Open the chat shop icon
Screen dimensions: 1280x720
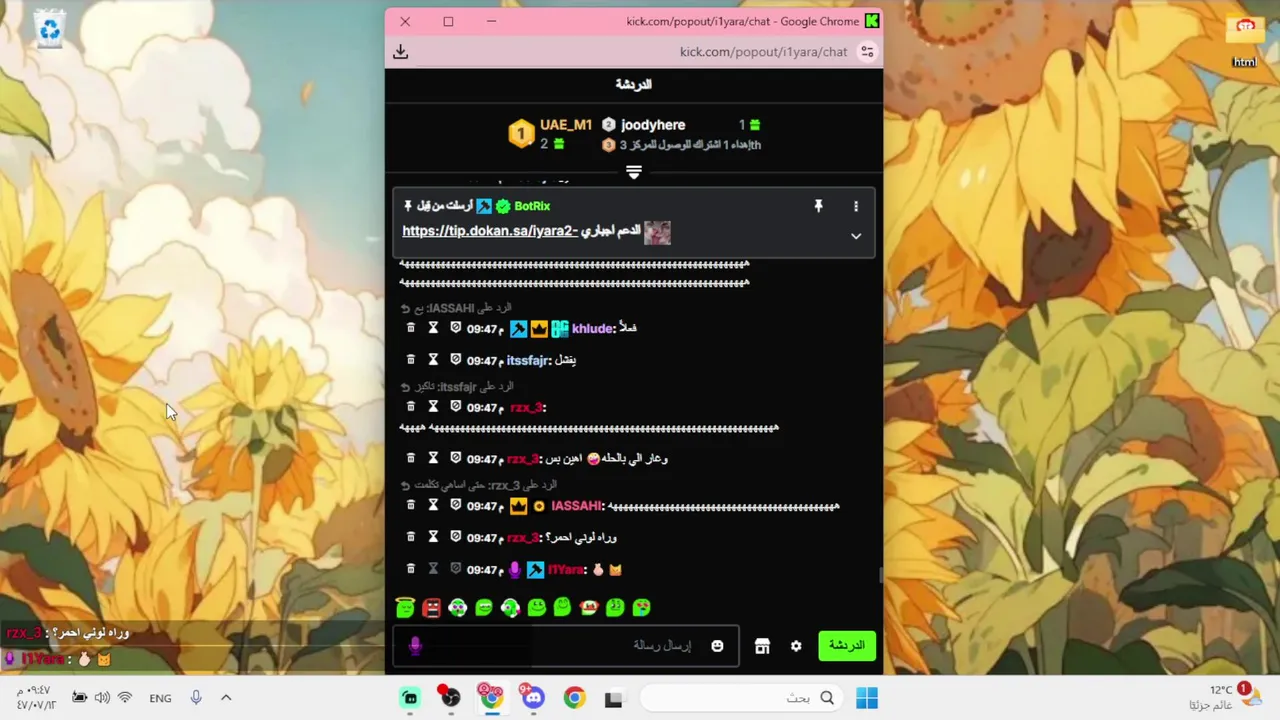click(762, 646)
